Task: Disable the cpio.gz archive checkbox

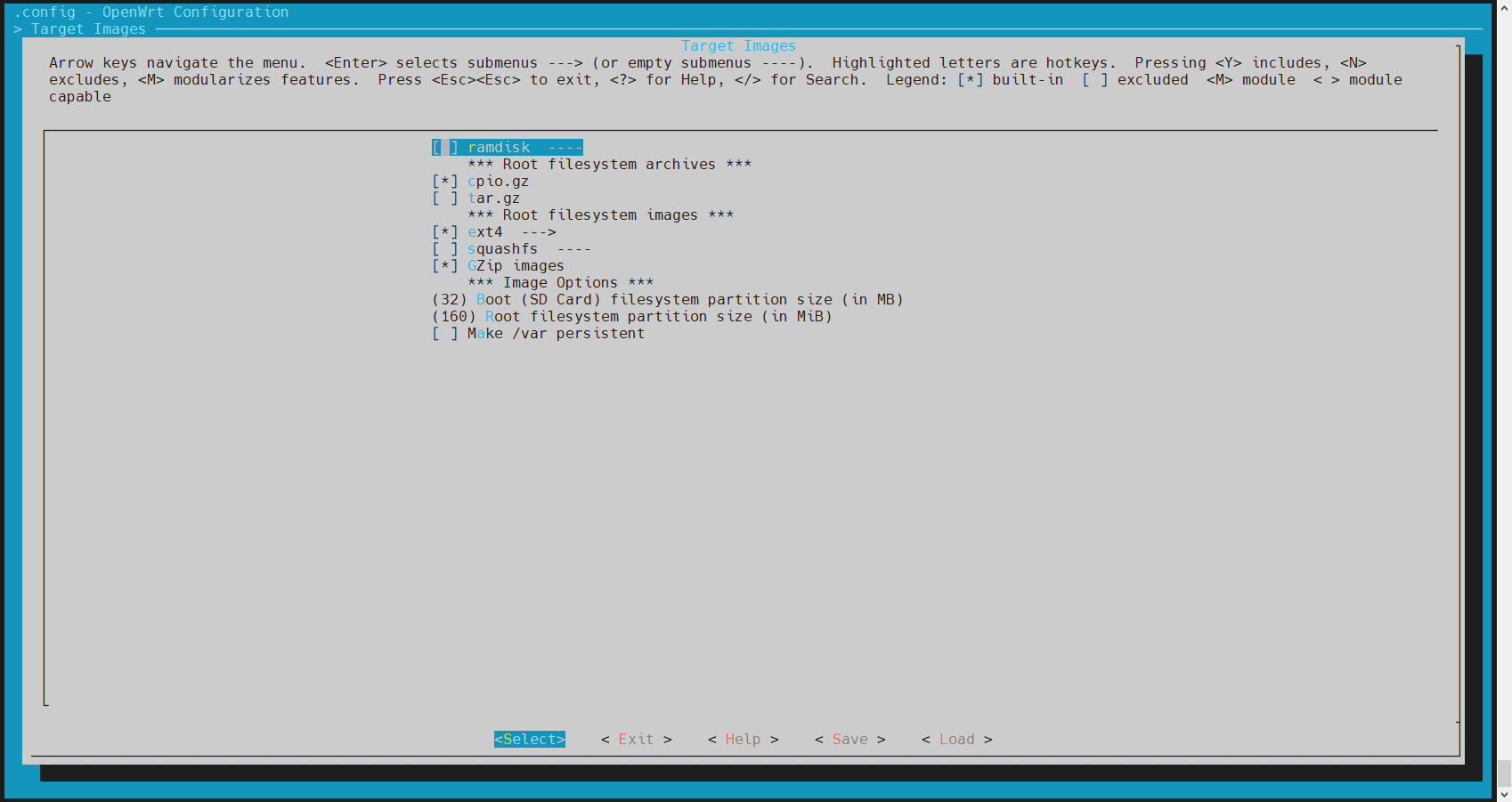Action: point(445,182)
